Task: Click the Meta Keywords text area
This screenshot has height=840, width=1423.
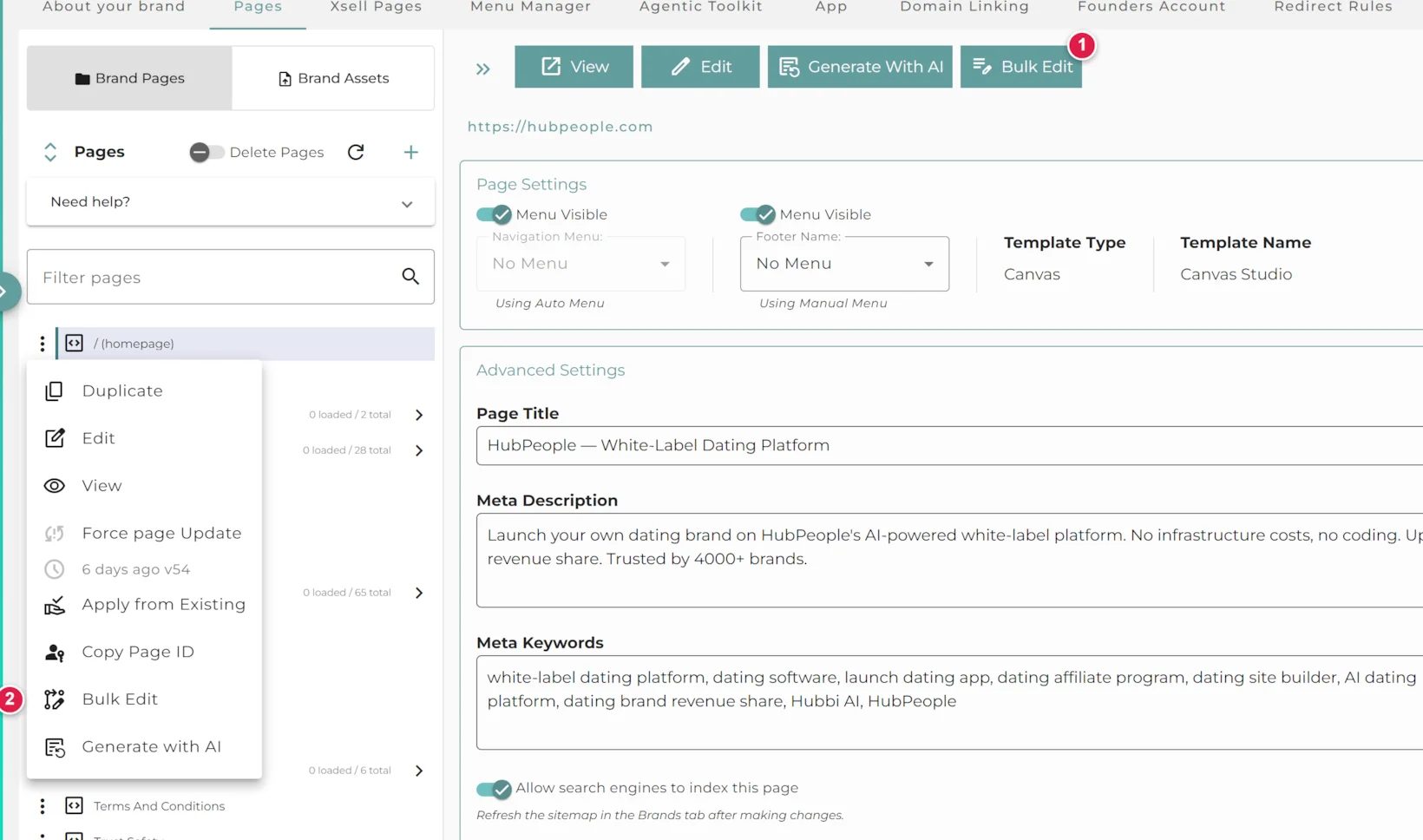Action: (949, 703)
